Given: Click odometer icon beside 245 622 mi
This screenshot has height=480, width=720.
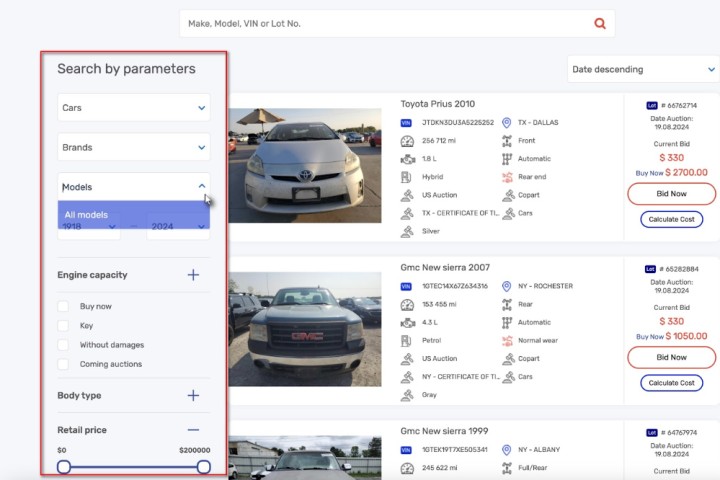Looking at the screenshot, I should pyautogui.click(x=407, y=468).
